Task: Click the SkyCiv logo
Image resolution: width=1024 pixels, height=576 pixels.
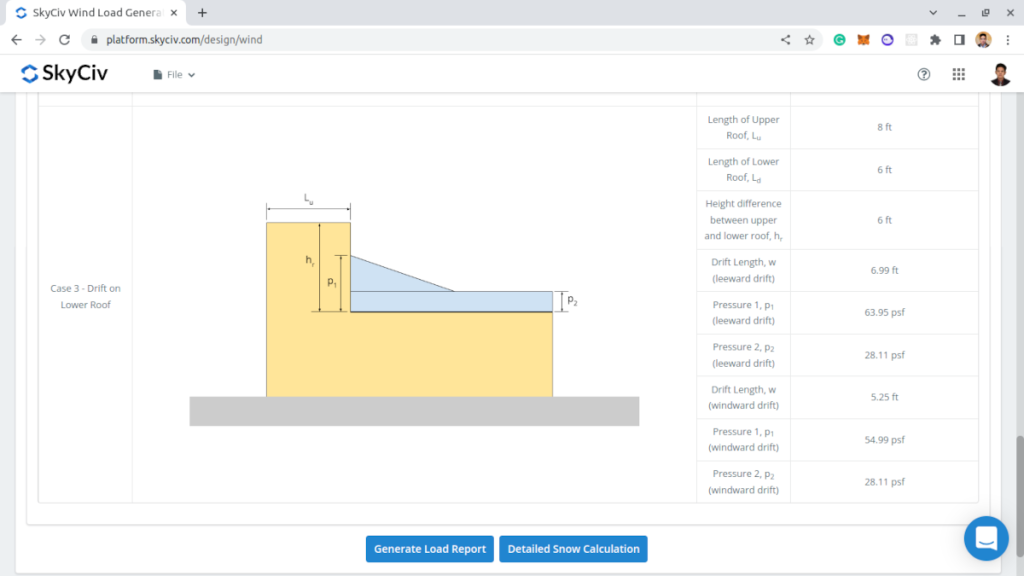Action: pyautogui.click(x=64, y=74)
